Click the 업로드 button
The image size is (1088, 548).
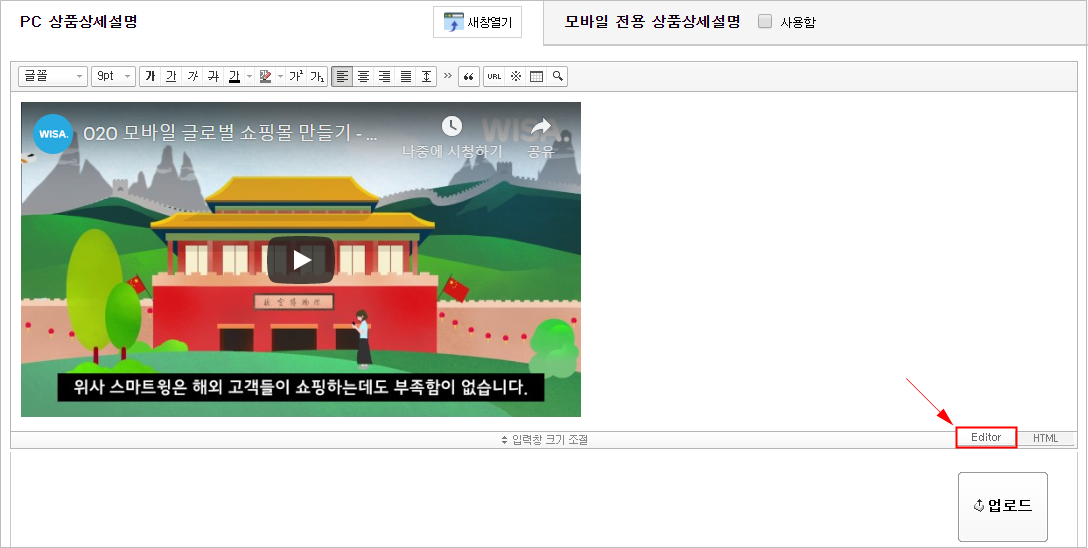(1003, 506)
